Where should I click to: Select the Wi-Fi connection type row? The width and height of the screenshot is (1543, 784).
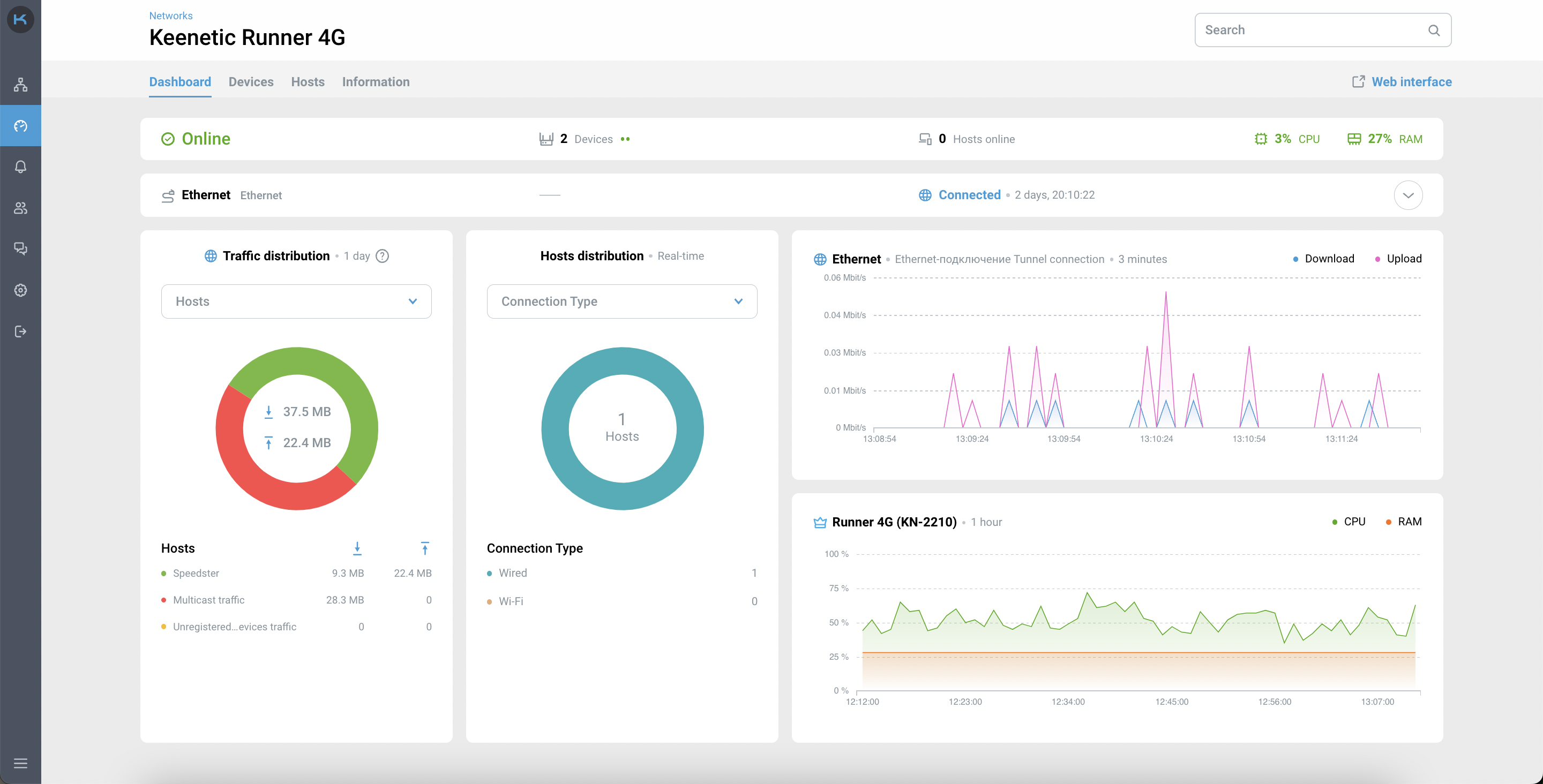[621, 601]
